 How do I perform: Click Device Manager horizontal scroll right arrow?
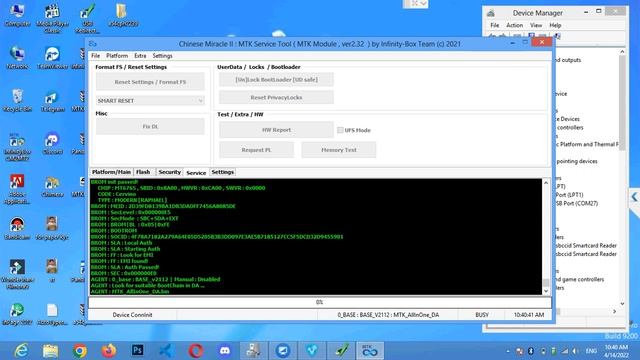click(x=615, y=311)
